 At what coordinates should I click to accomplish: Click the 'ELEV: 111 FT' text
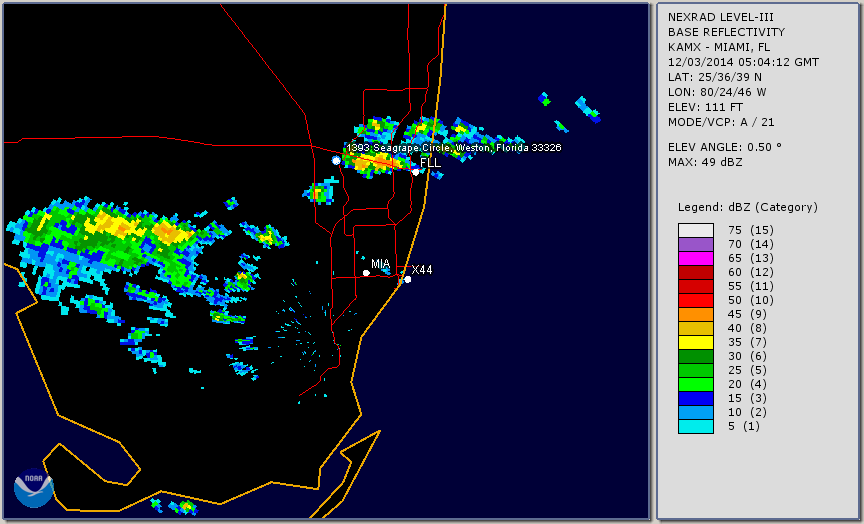coord(705,107)
